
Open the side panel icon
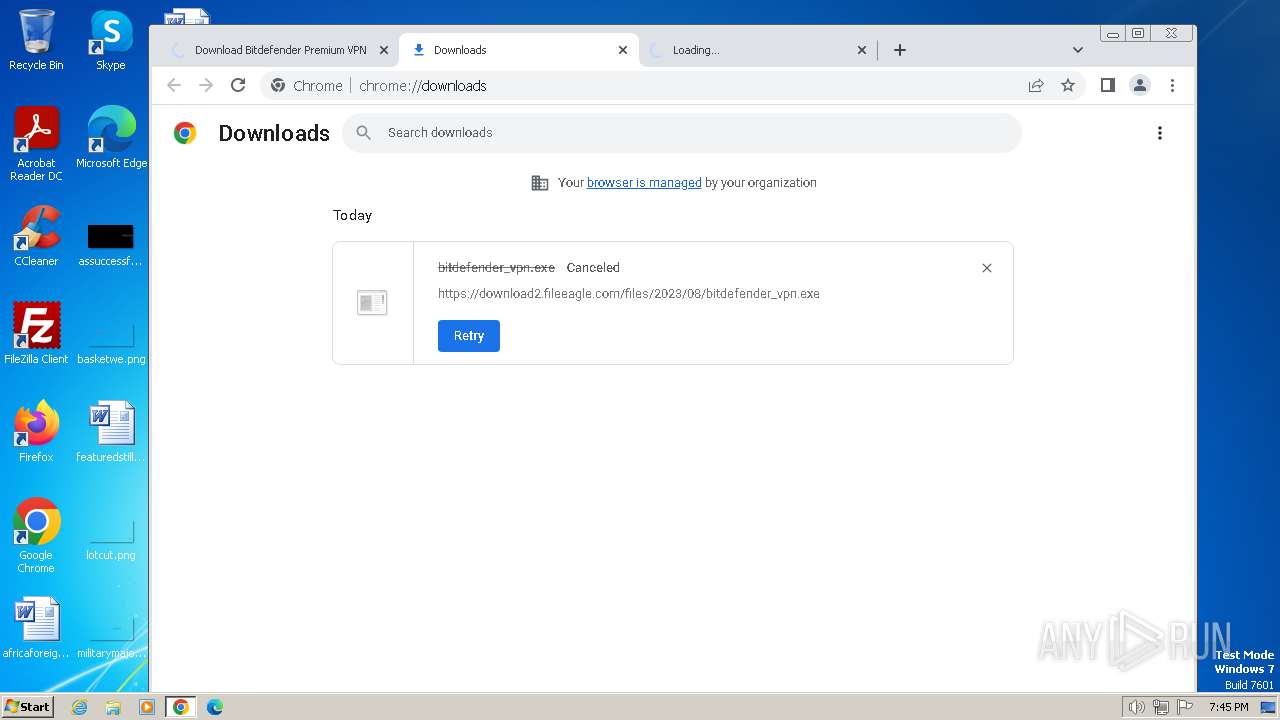coord(1107,85)
